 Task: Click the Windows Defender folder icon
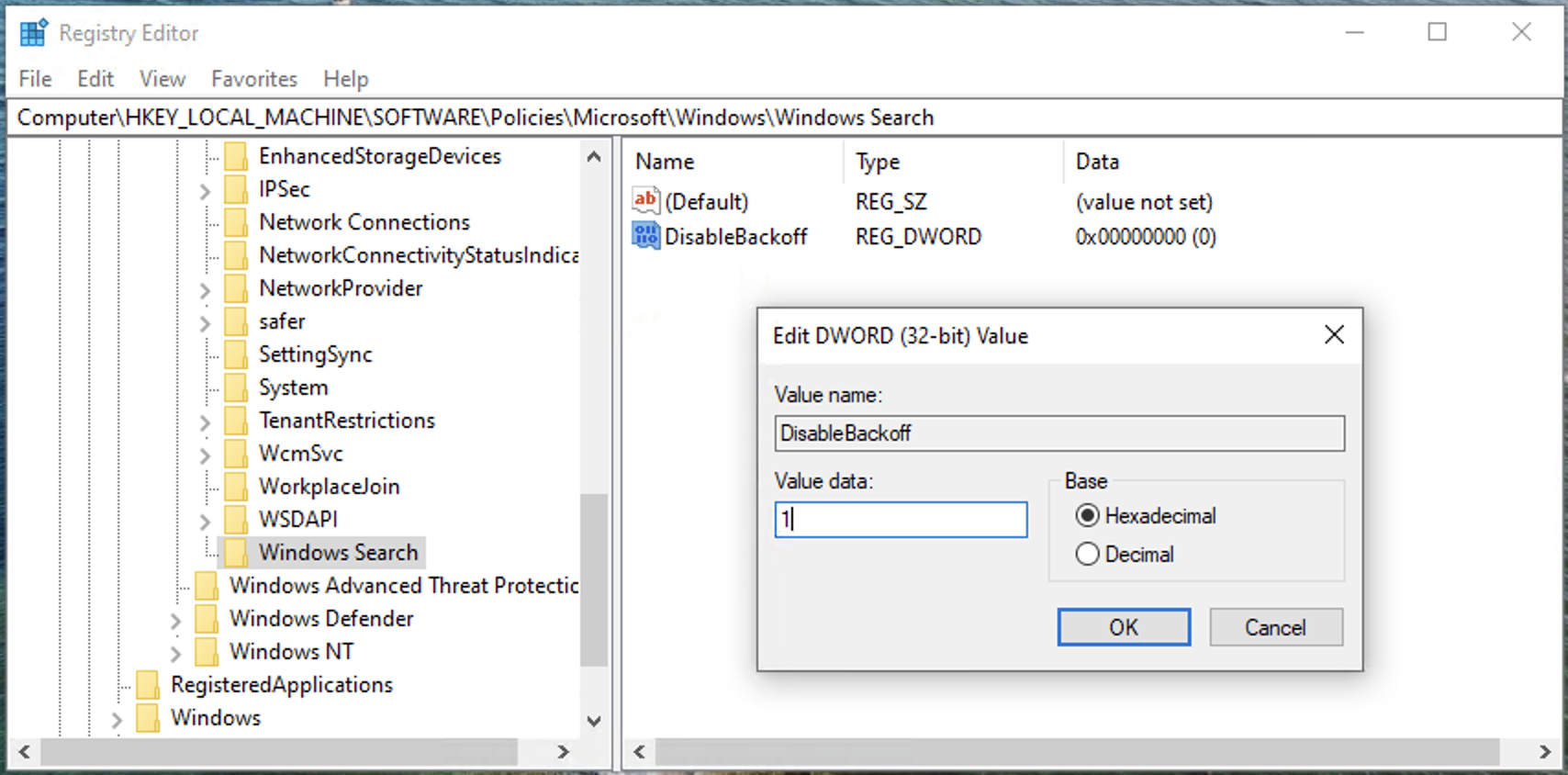pyautogui.click(x=207, y=619)
